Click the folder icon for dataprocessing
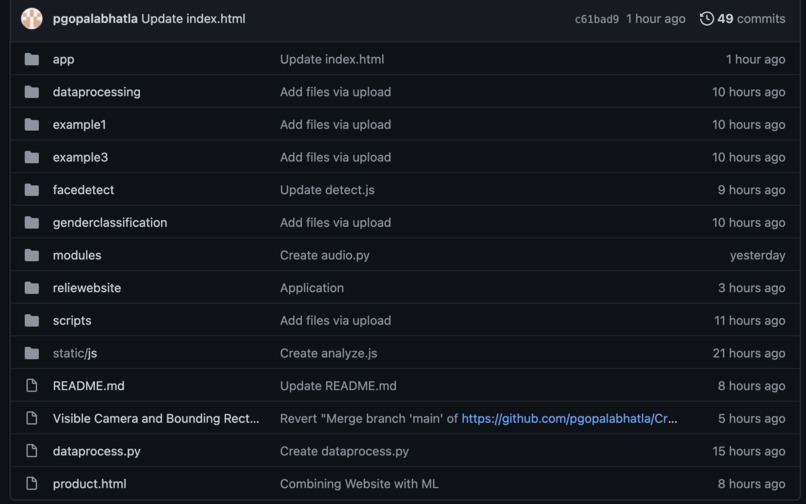This screenshot has width=806, height=504. tap(32, 92)
